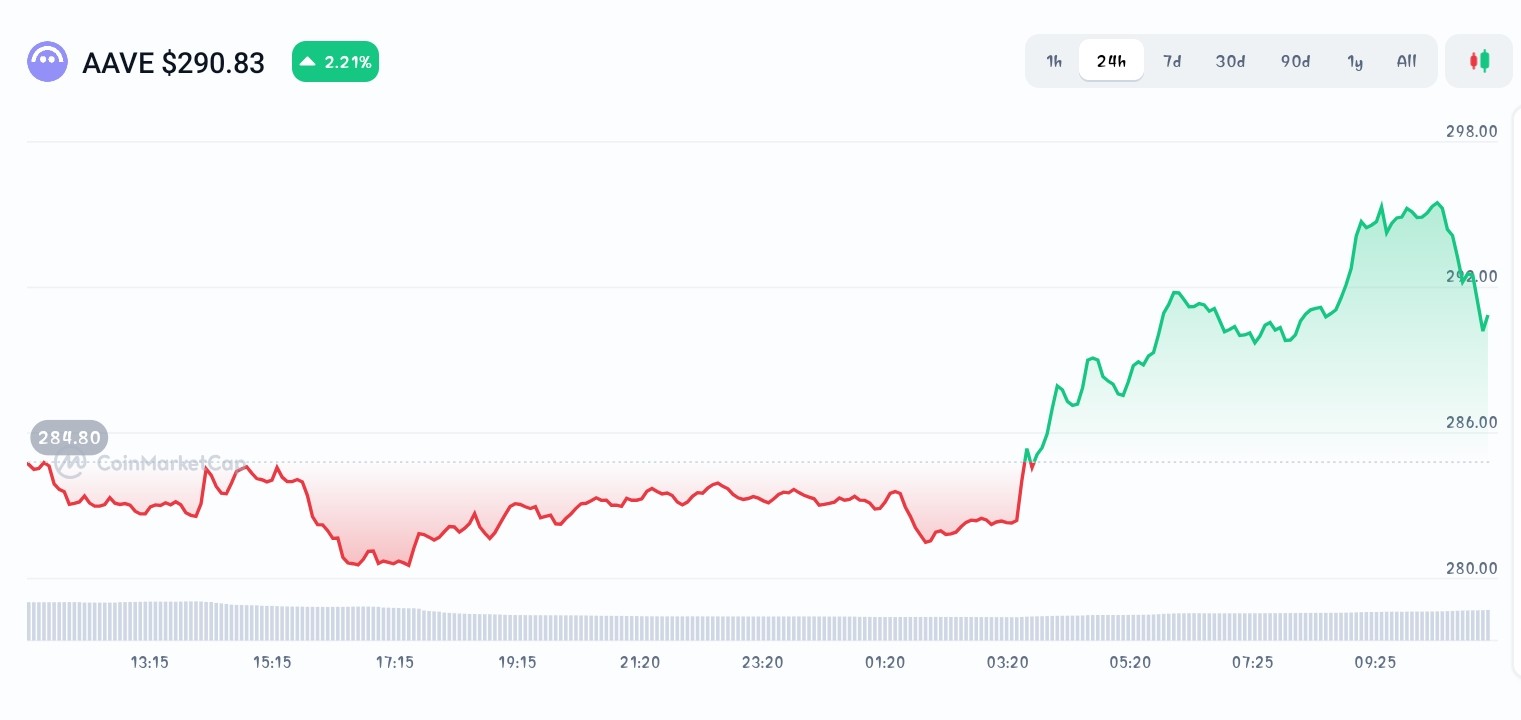
Task: Choose the 90d timeframe
Action: [1294, 61]
